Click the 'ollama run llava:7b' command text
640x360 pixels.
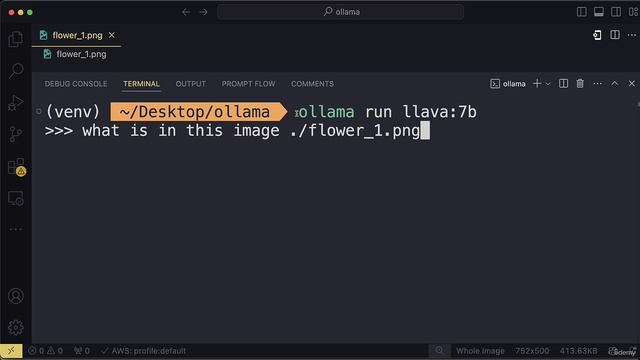(x=388, y=112)
